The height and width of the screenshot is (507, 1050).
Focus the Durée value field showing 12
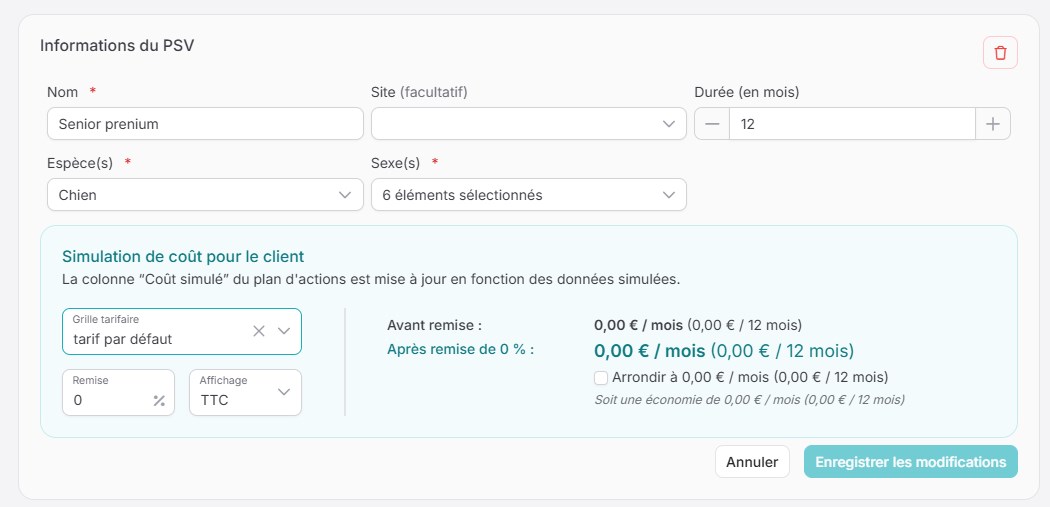coord(852,124)
